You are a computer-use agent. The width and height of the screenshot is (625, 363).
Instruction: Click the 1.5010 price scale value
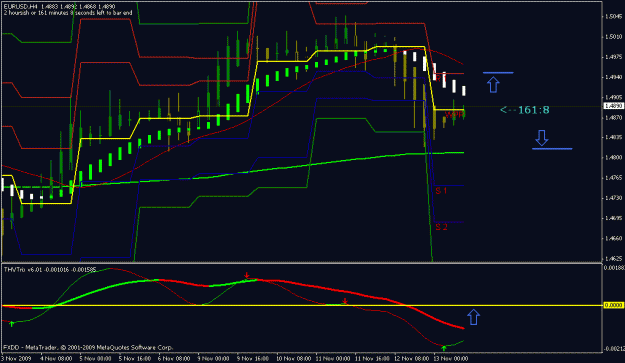pyautogui.click(x=613, y=37)
